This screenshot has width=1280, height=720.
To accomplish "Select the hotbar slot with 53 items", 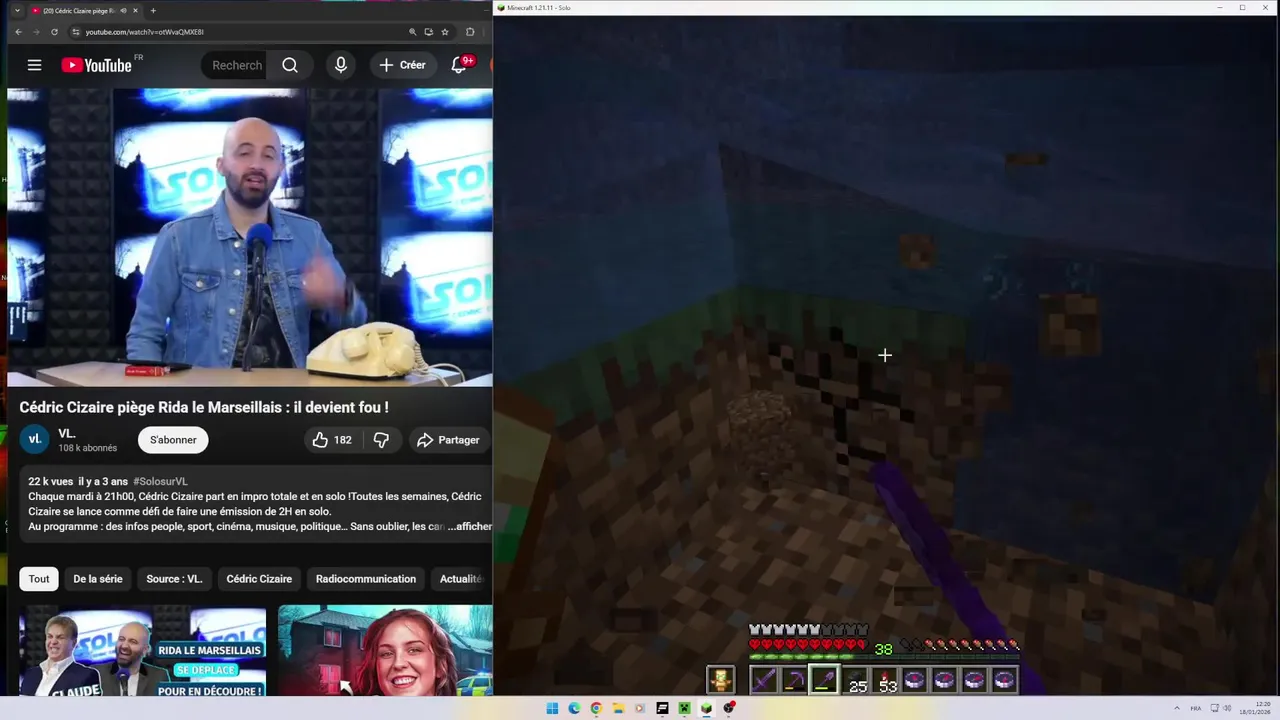I will click(x=884, y=681).
